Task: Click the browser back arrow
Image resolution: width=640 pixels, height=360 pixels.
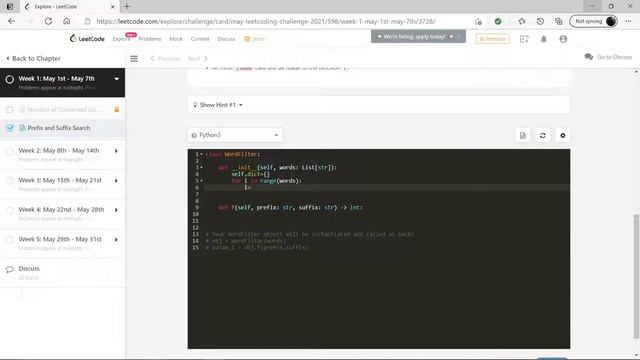Action: click(11, 21)
